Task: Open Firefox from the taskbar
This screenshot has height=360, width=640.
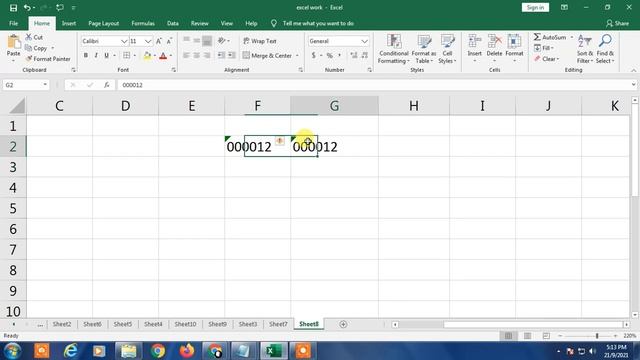Action: pyautogui.click(x=187, y=351)
